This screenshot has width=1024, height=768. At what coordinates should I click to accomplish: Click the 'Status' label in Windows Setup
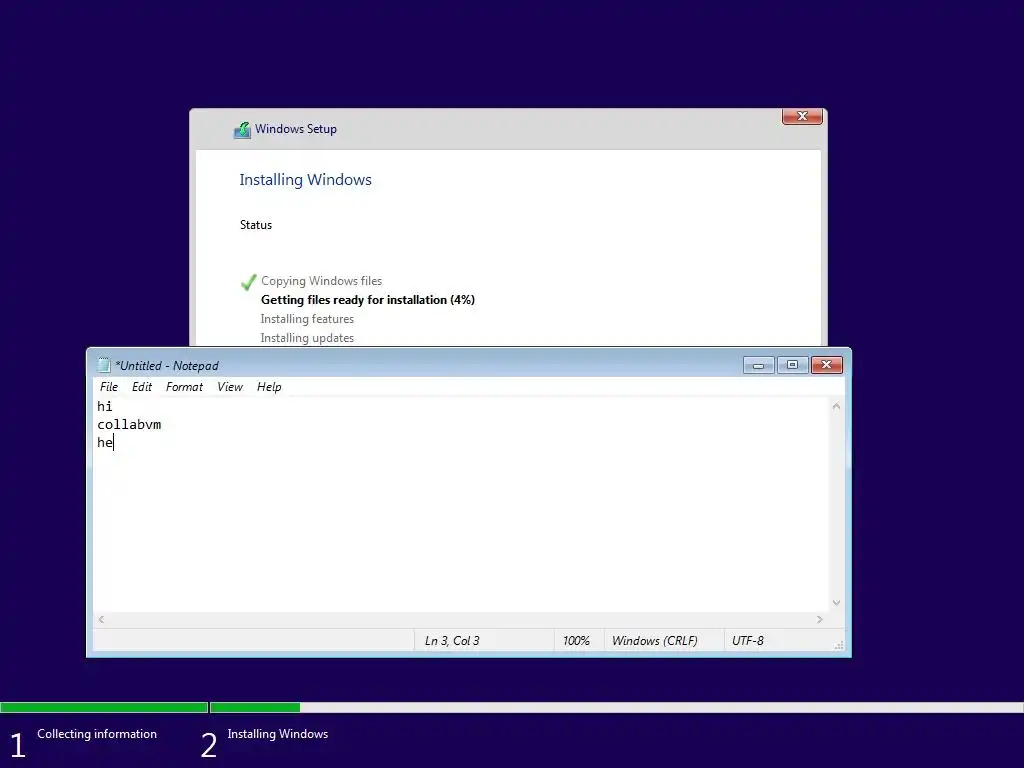(255, 225)
